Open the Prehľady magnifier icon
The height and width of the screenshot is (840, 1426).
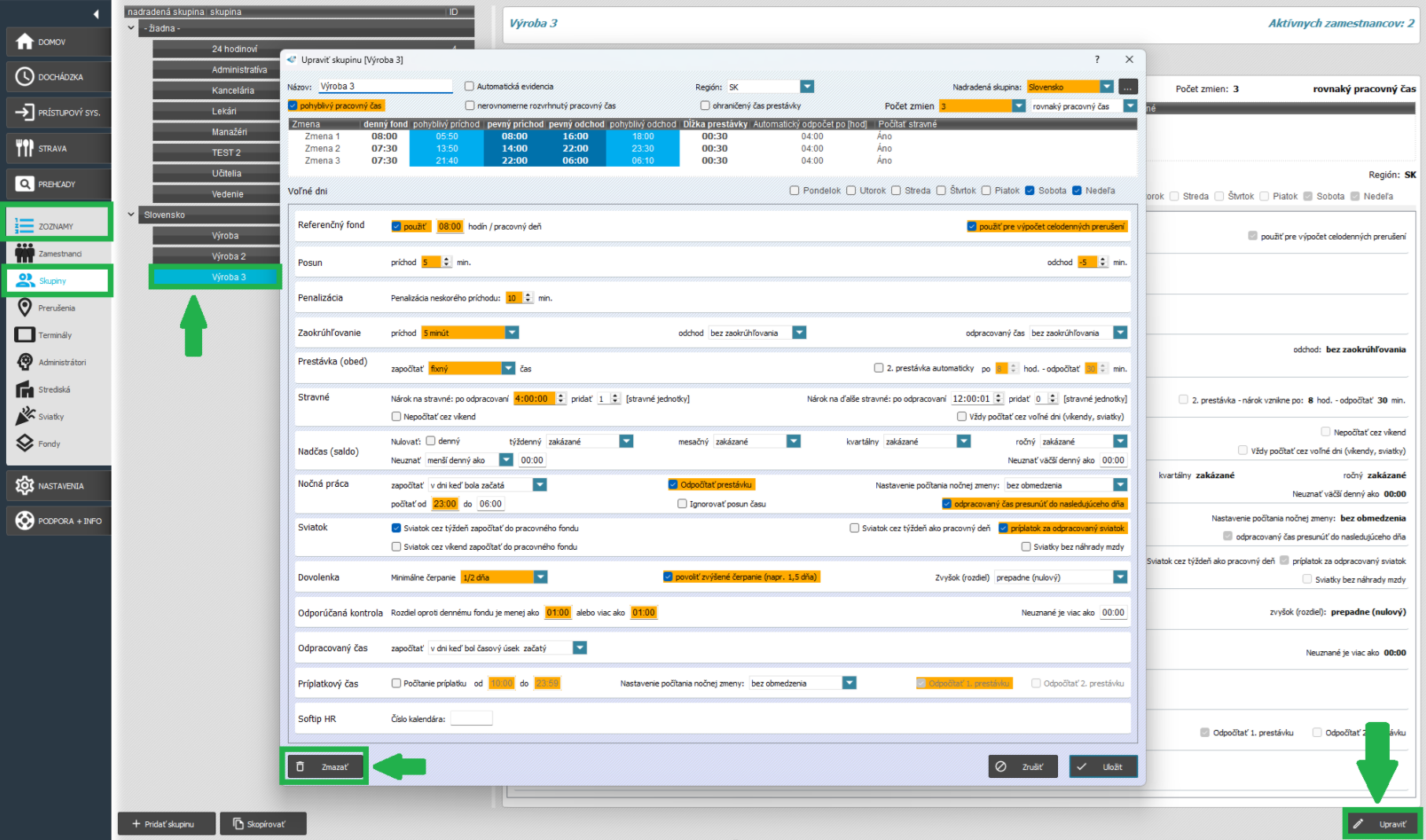(24, 184)
